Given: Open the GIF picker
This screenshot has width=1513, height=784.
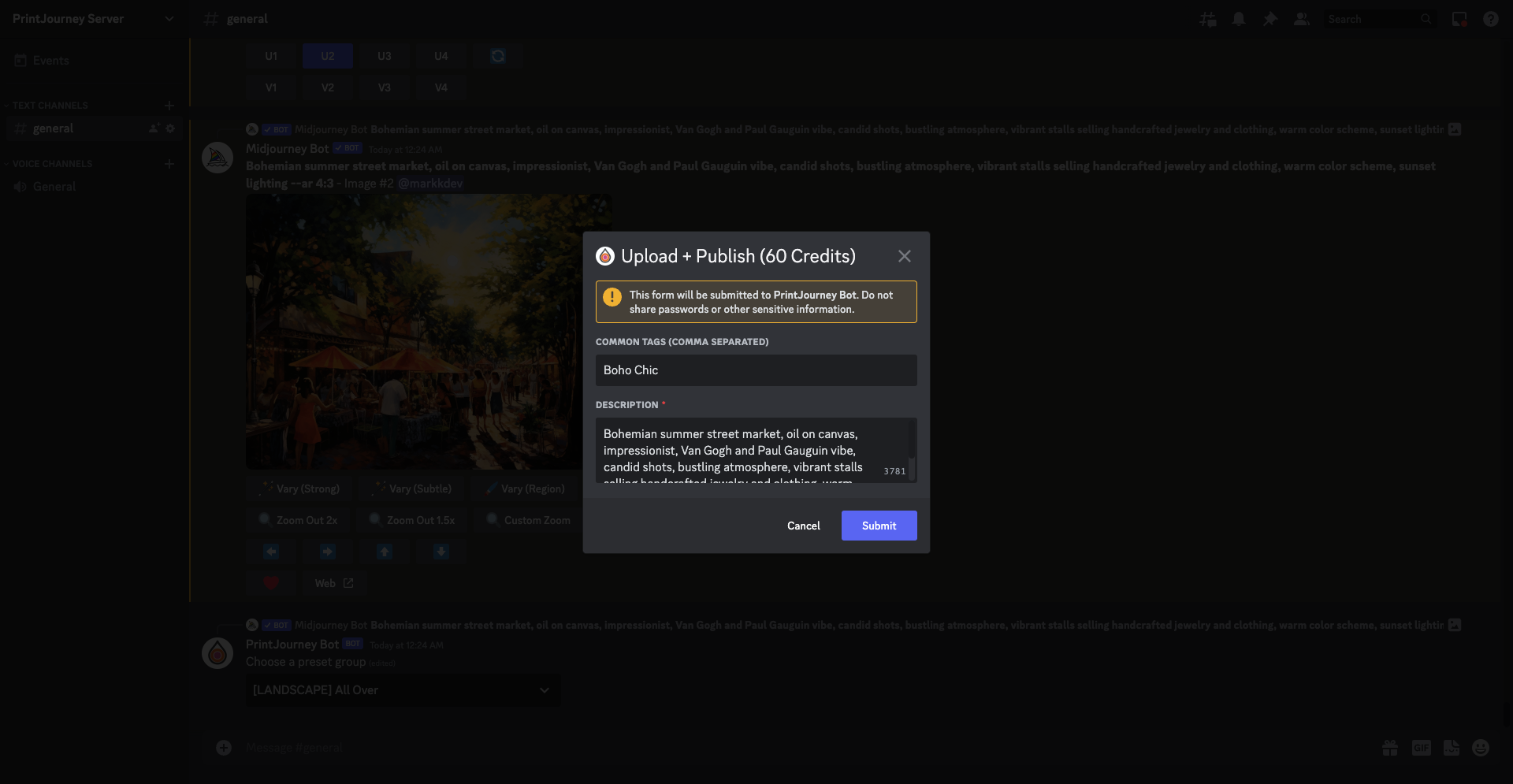Looking at the screenshot, I should point(1421,748).
